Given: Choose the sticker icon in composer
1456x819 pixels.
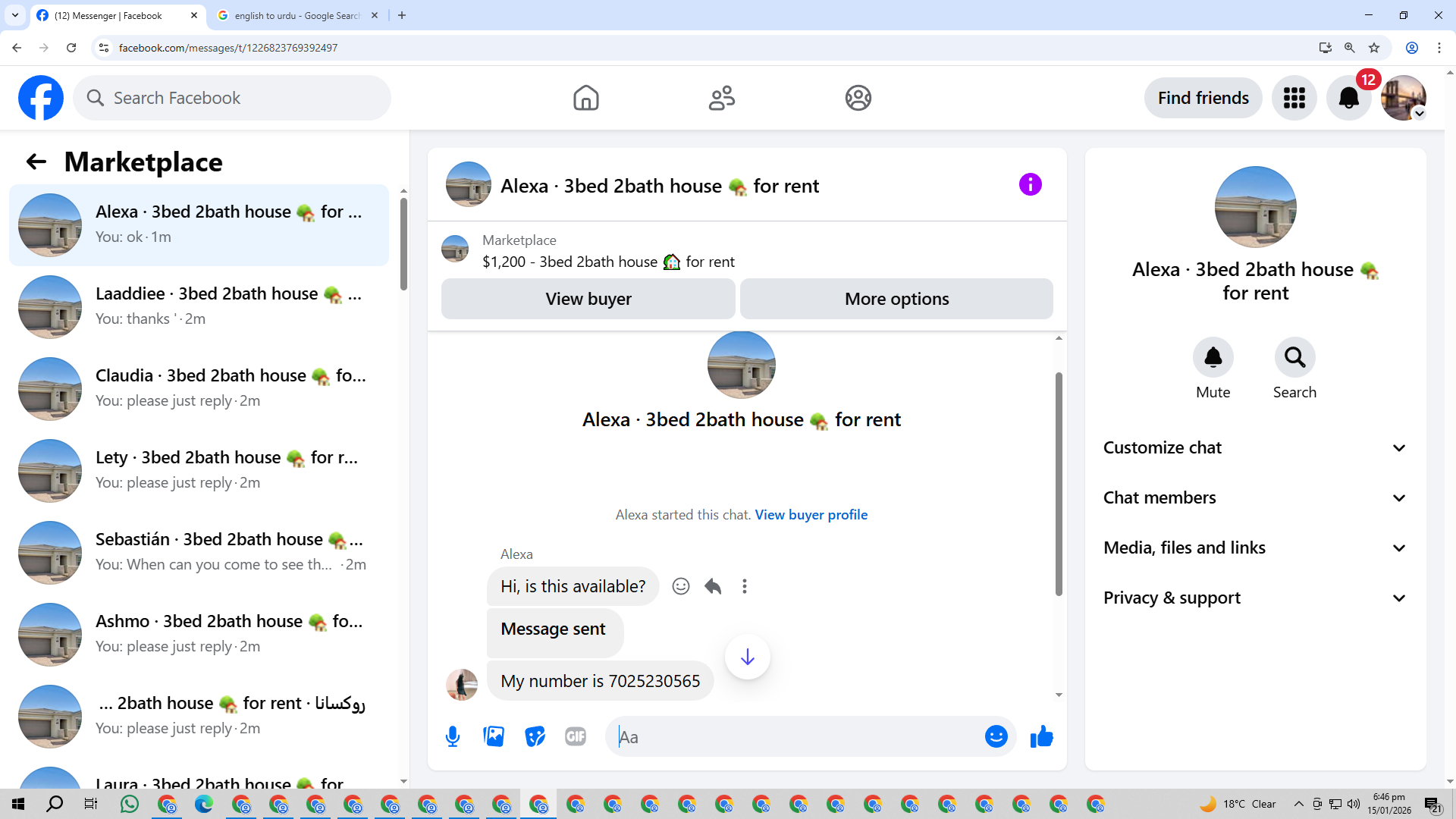Looking at the screenshot, I should pyautogui.click(x=535, y=736).
